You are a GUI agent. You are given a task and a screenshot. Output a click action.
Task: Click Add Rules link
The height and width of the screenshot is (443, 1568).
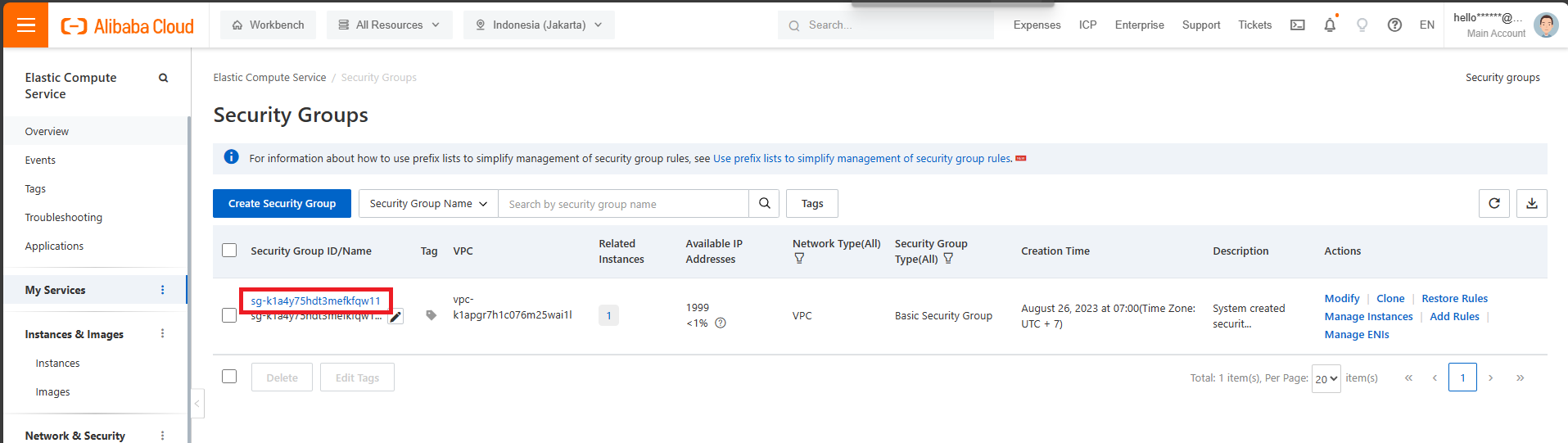1454,316
